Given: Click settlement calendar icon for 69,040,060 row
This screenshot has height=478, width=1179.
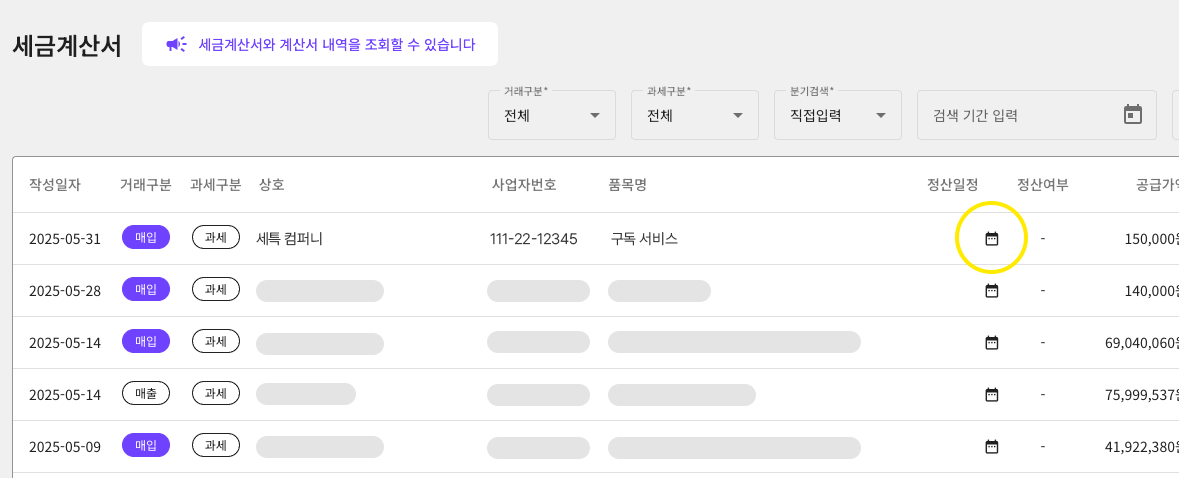Looking at the screenshot, I should point(992,343).
